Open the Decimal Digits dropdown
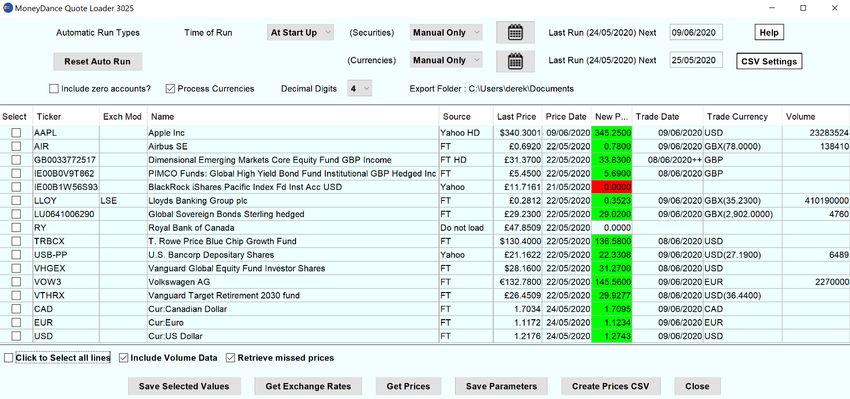The height and width of the screenshot is (399, 850). coord(359,88)
